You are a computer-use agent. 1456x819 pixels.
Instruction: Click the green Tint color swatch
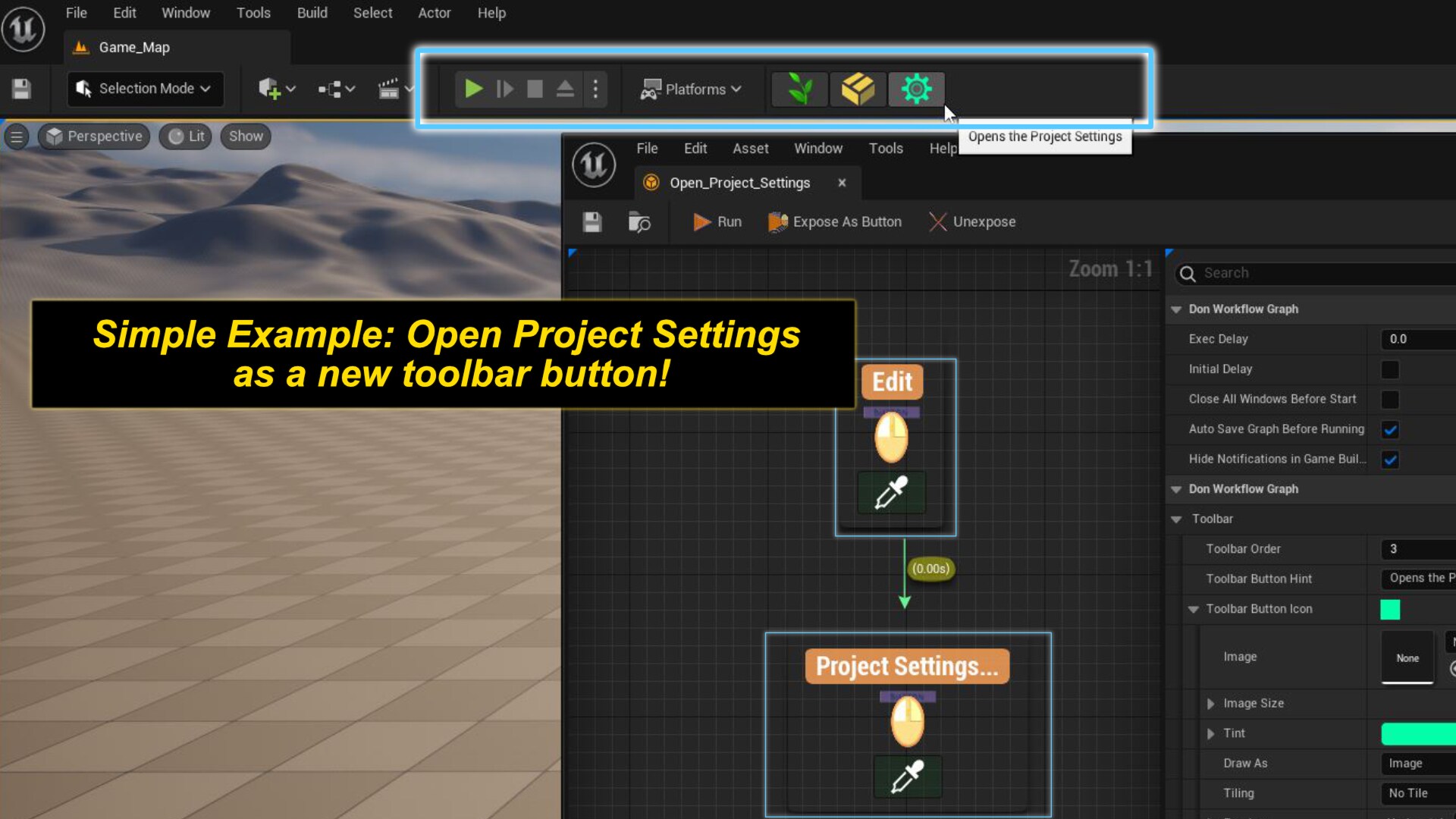click(1417, 733)
